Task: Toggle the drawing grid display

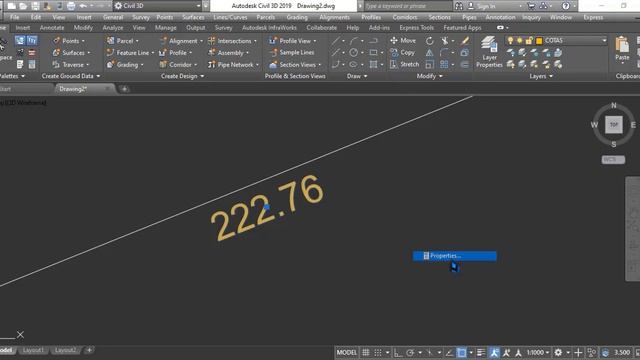Action: click(366, 352)
